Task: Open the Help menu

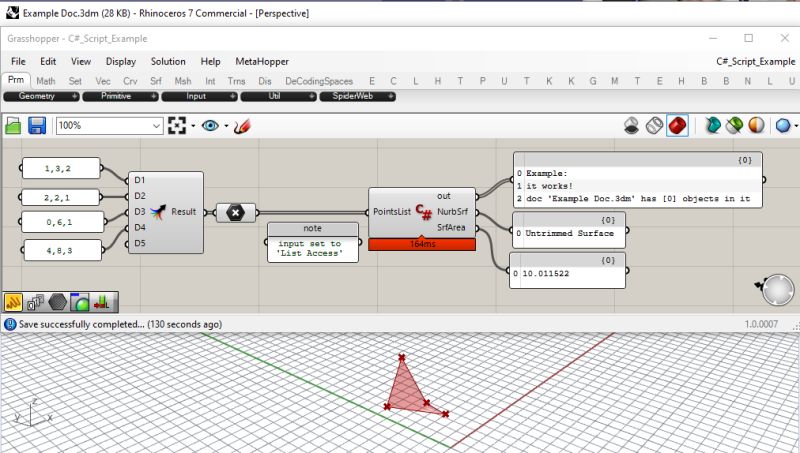Action: point(210,61)
